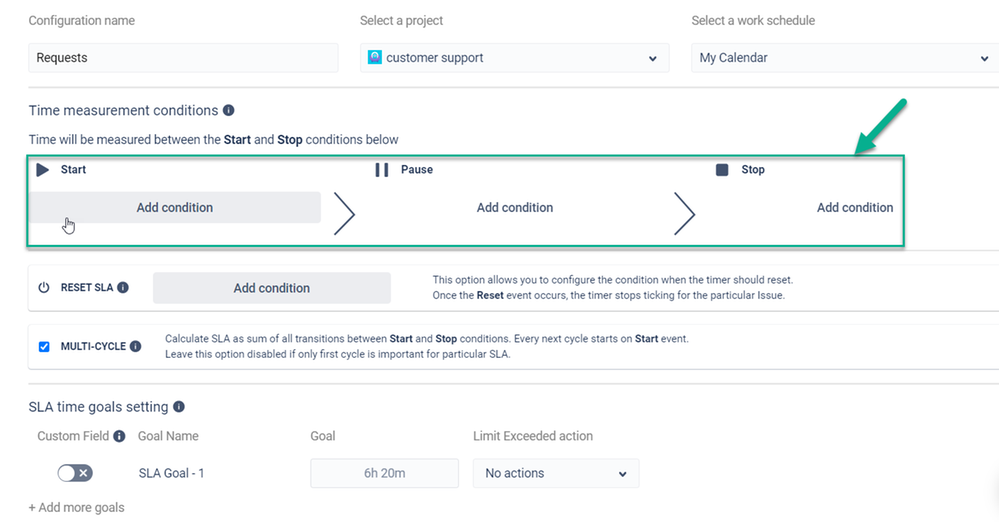Add condition under Pause

pyautogui.click(x=515, y=208)
